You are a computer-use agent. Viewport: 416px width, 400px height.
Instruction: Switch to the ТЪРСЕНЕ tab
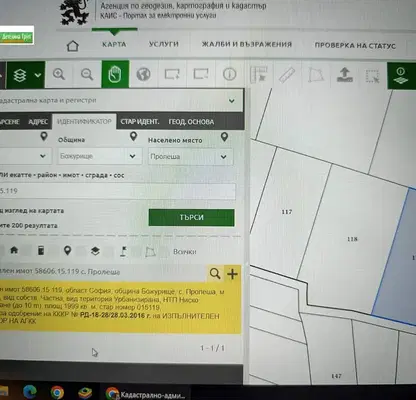[10, 122]
